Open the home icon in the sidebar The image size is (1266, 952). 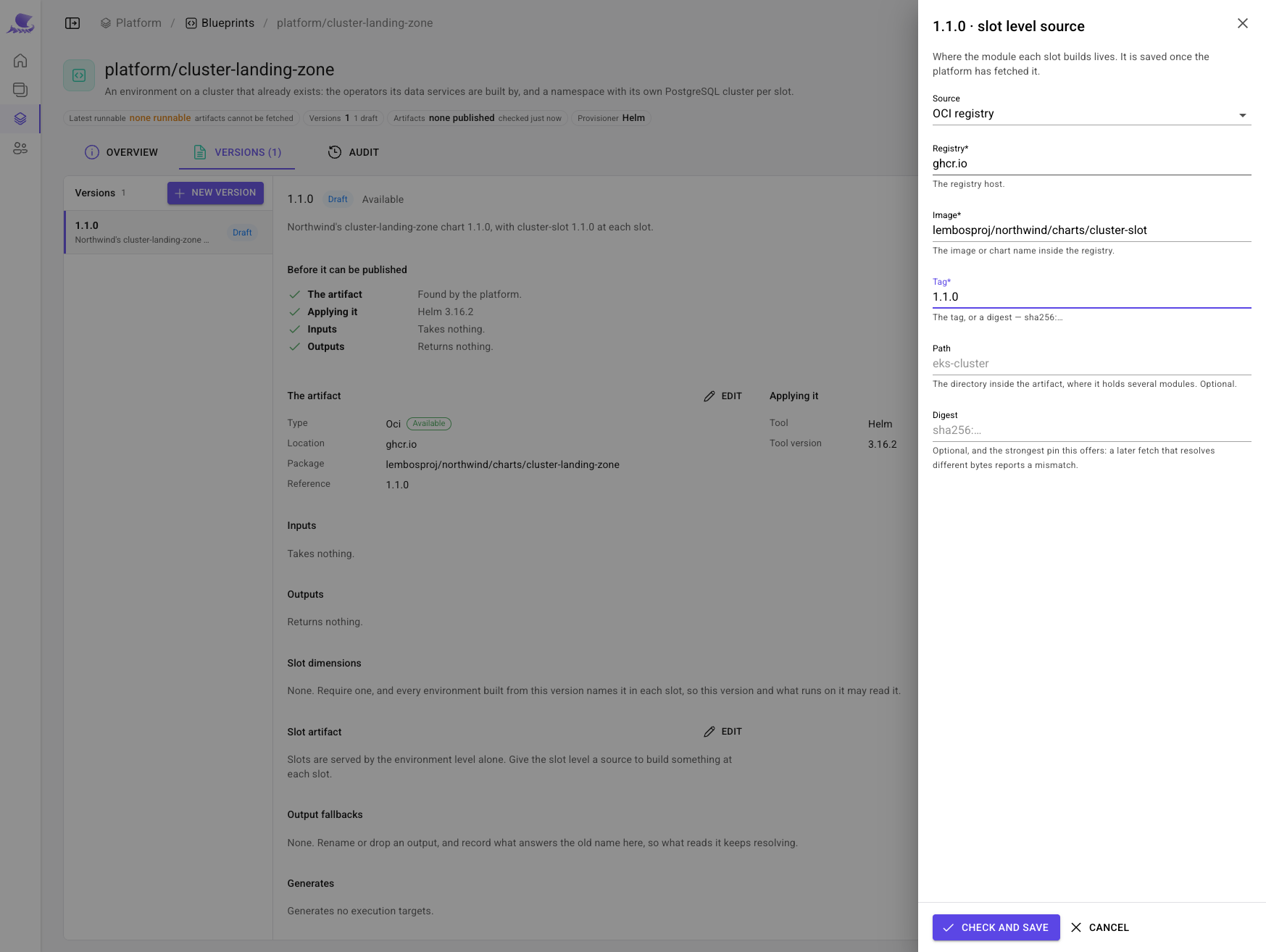[20, 61]
